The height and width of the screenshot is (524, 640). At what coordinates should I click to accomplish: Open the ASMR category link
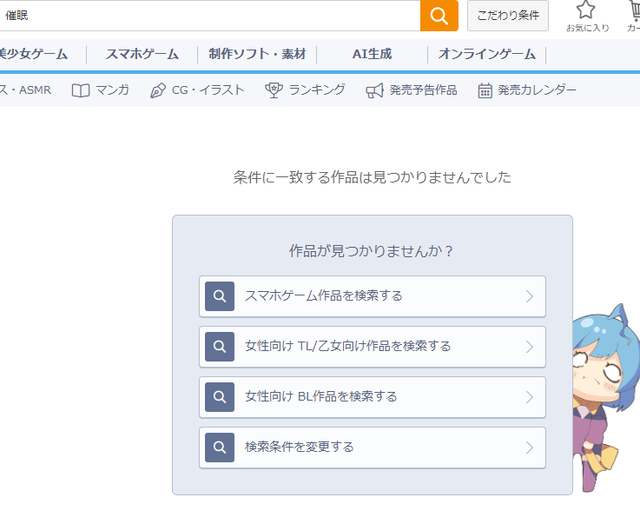25,90
